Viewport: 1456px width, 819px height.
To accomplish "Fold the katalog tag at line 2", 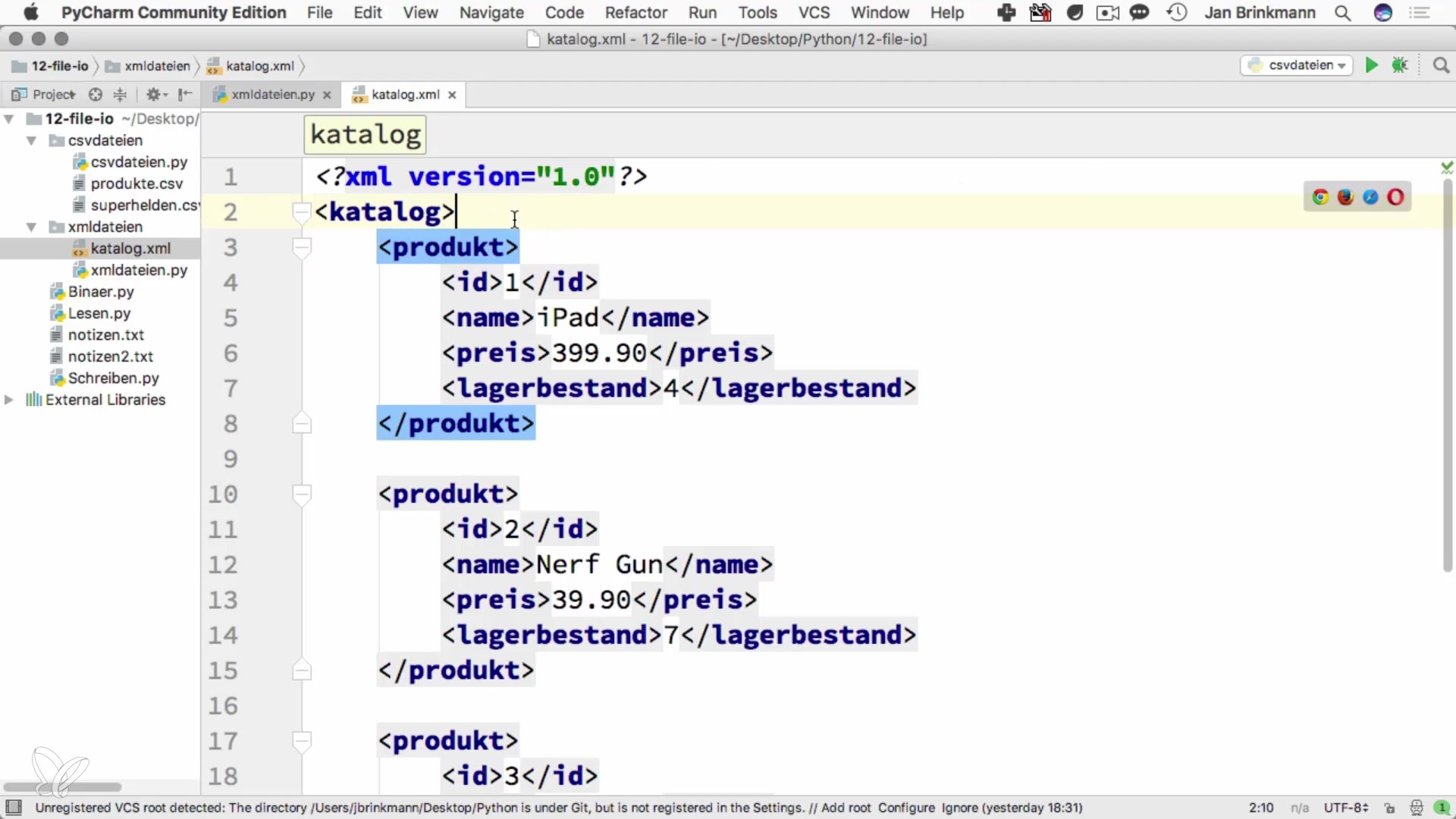I will 301,212.
